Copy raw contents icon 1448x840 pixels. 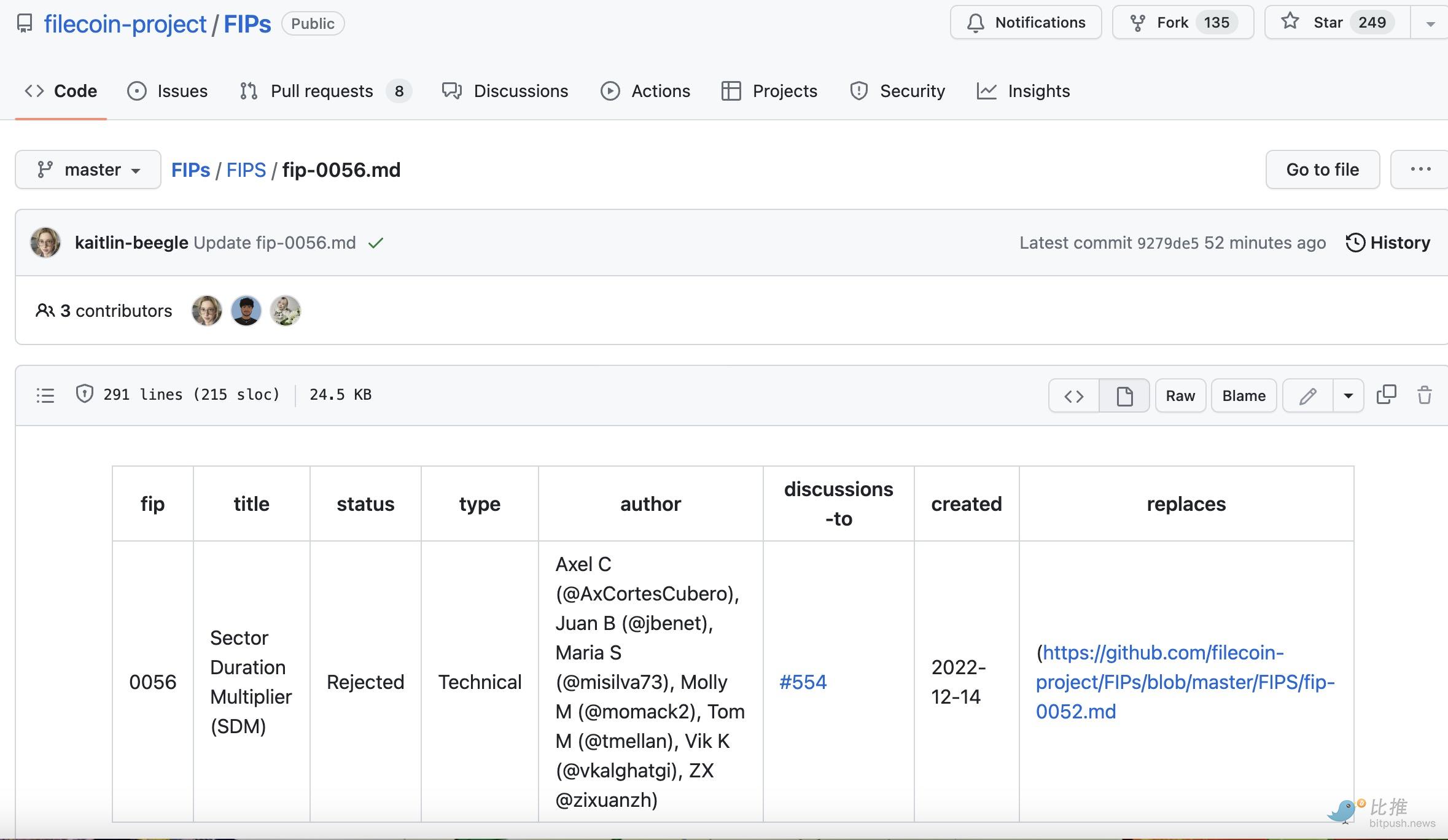pos(1387,395)
